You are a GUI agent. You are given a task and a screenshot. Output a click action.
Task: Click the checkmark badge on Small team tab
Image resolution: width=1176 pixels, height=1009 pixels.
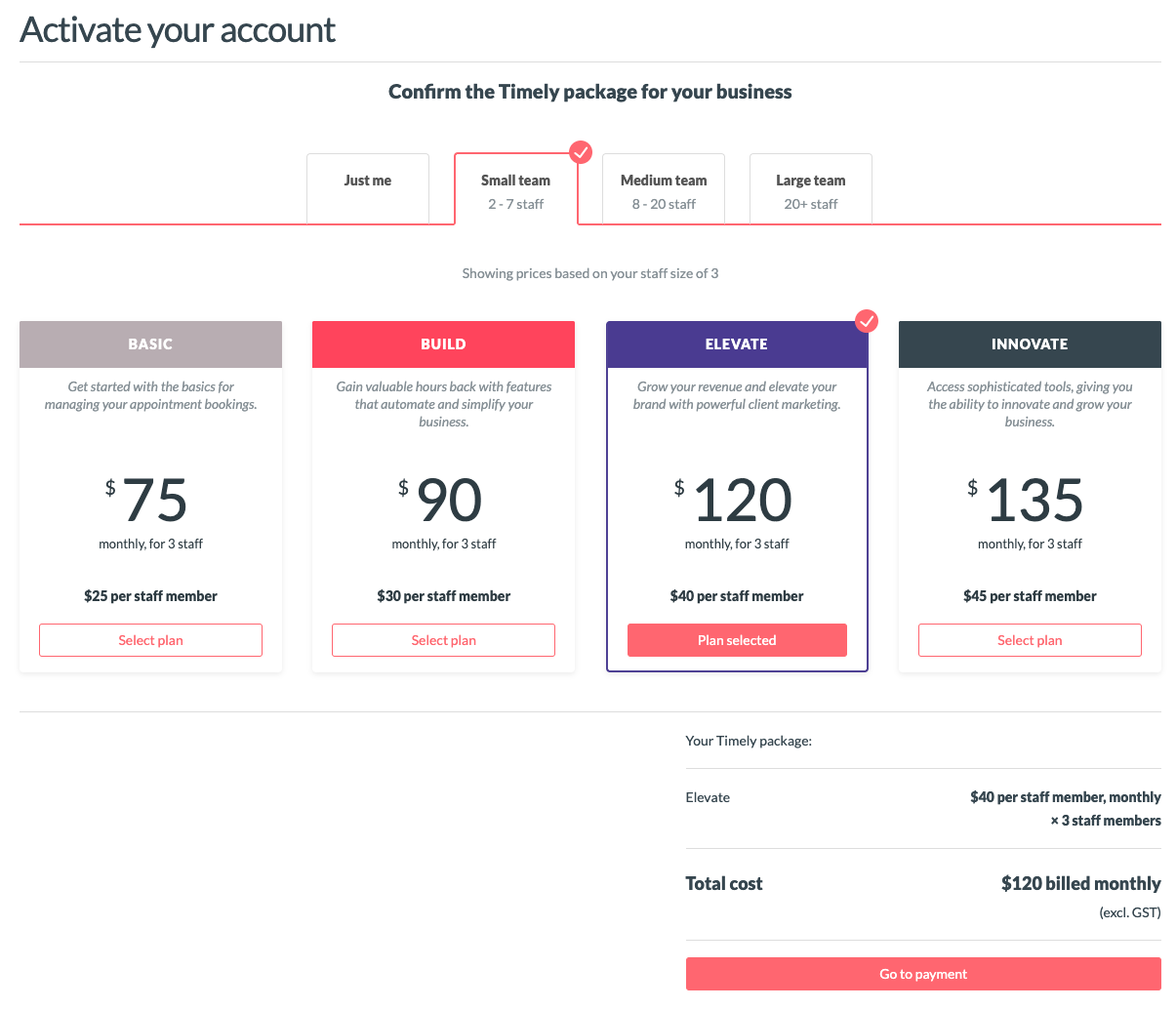coord(580,152)
